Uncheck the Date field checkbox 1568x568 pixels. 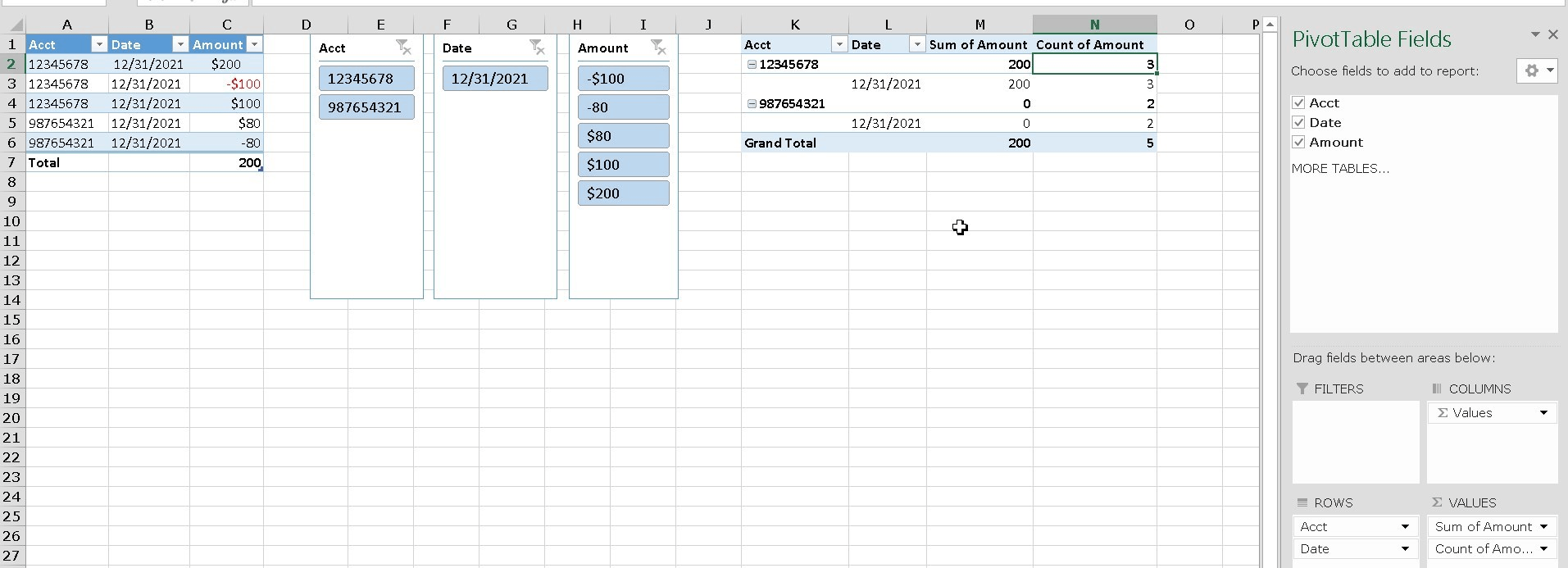coord(1298,122)
